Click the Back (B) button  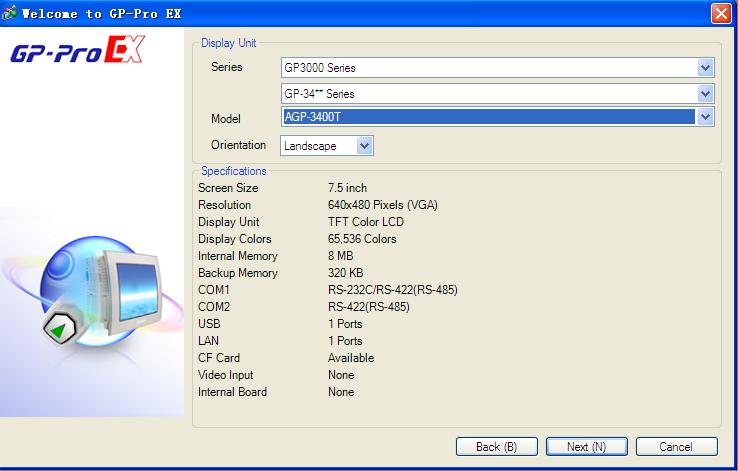[x=496, y=446]
